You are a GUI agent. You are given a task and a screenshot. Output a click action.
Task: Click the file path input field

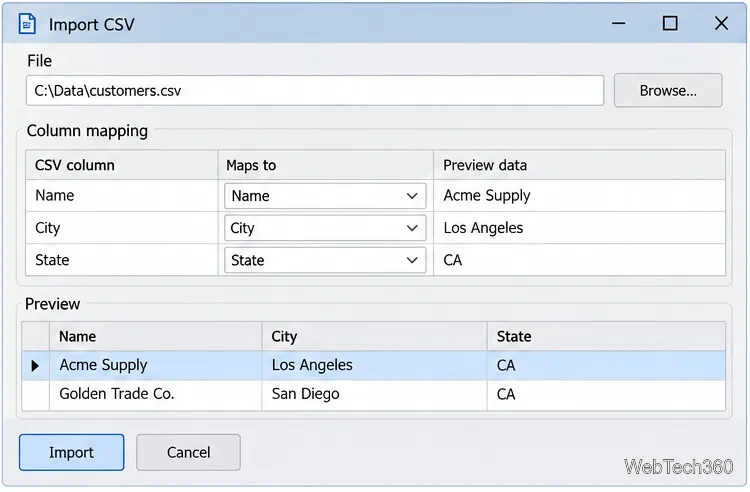click(x=315, y=90)
